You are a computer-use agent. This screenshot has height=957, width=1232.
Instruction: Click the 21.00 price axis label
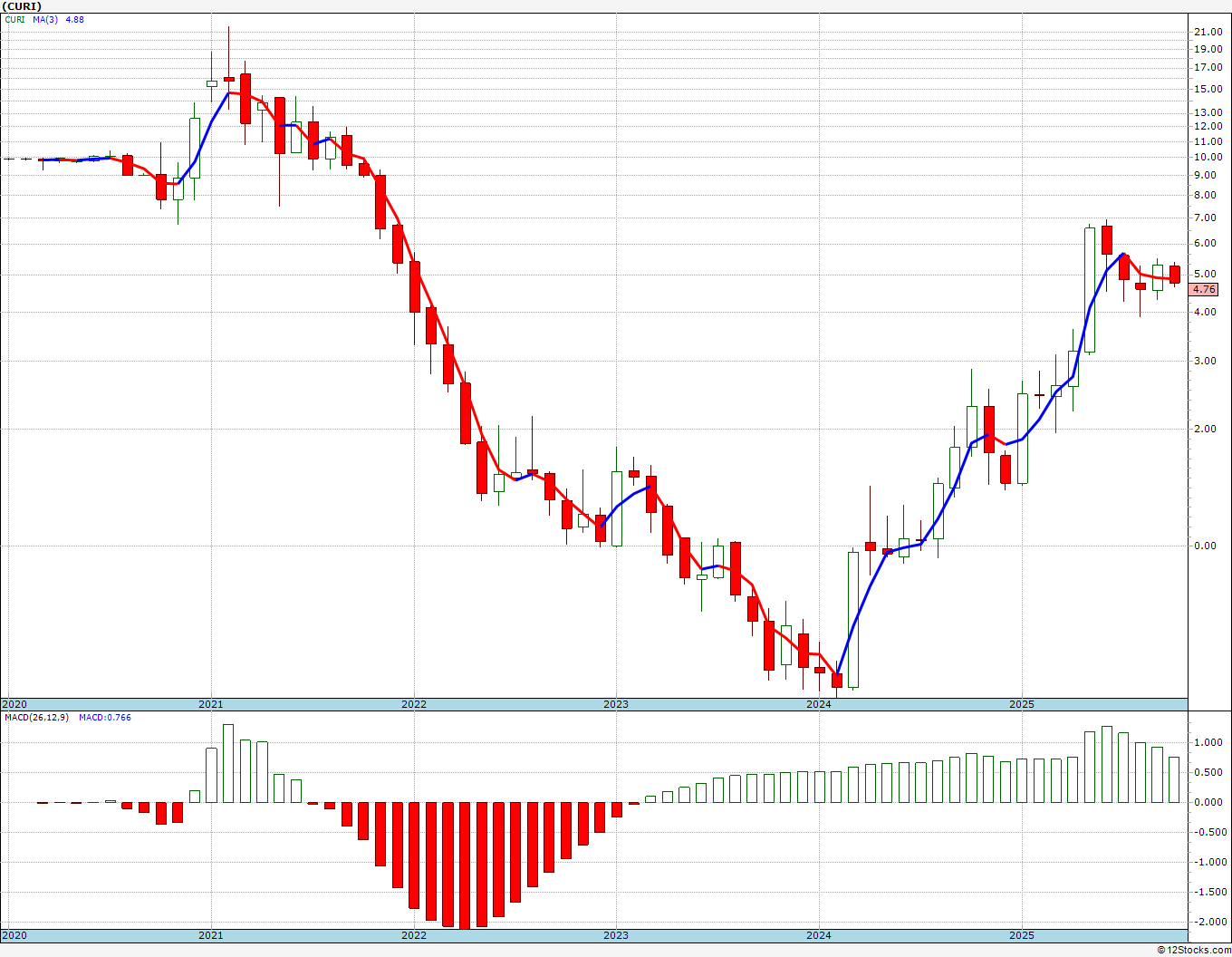click(1208, 32)
